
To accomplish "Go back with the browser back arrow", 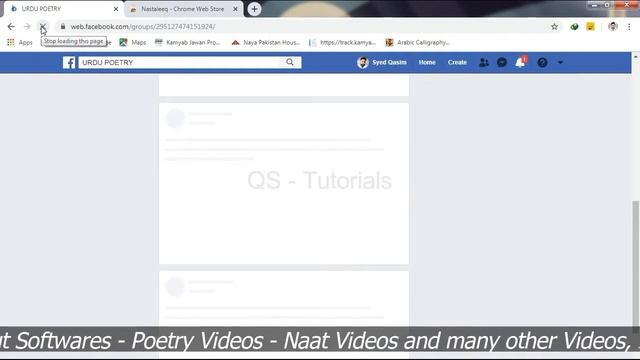I will [11, 27].
